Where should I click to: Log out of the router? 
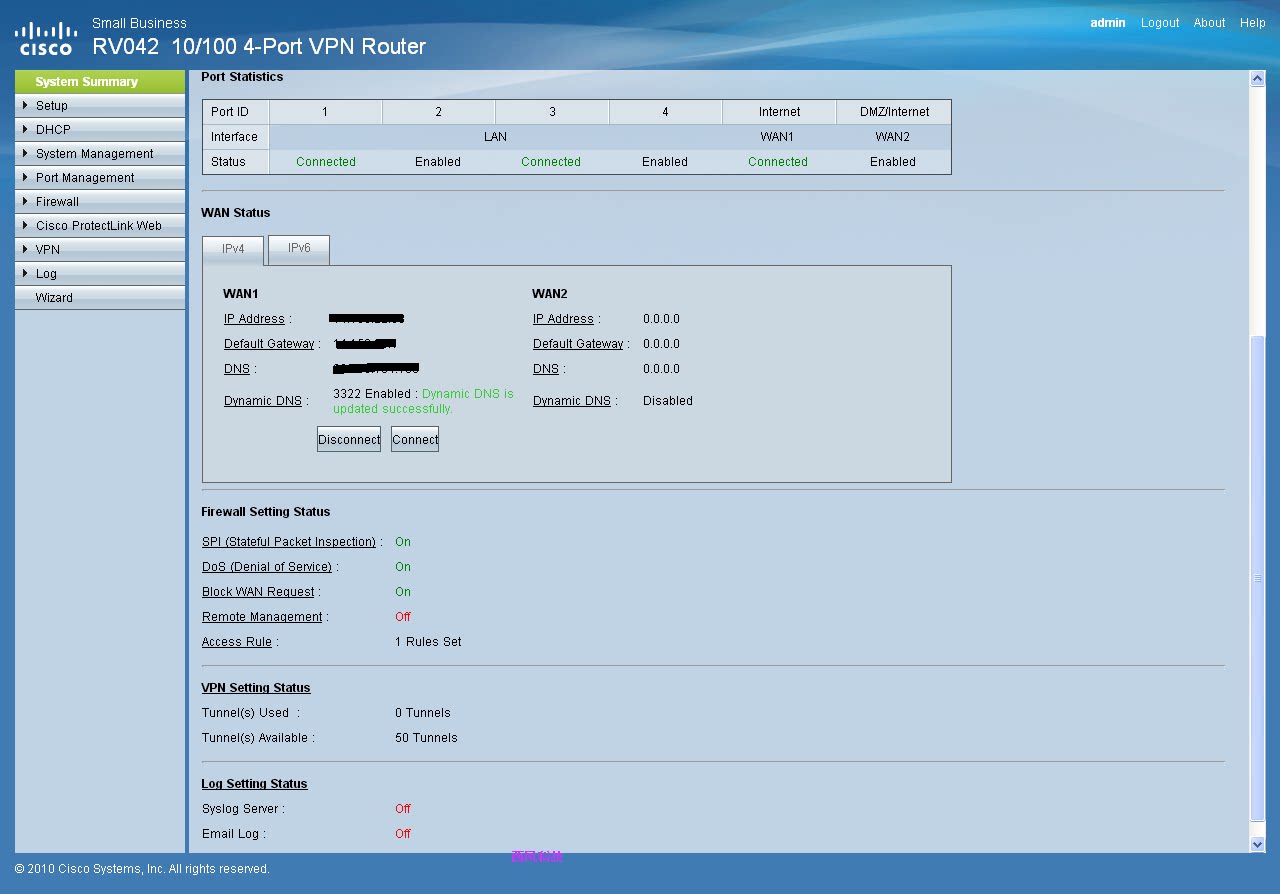pos(1160,23)
